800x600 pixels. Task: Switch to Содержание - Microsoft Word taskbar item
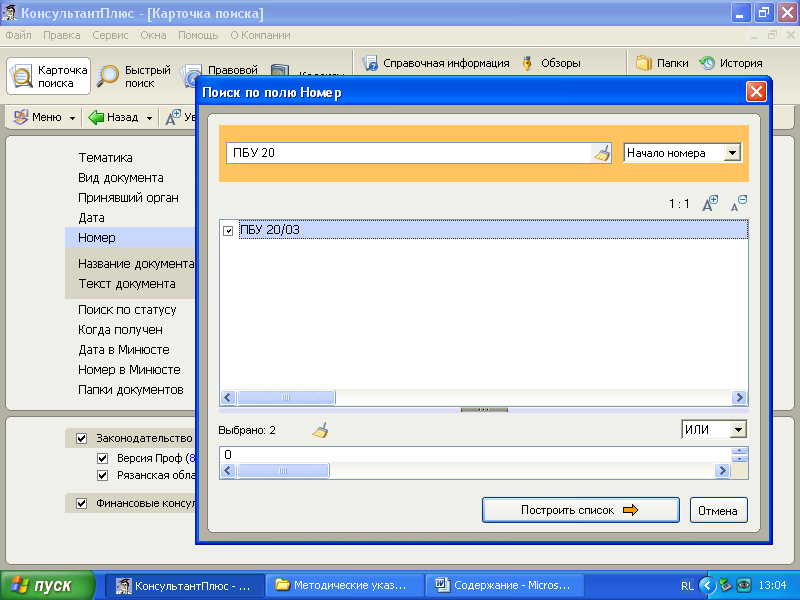pyautogui.click(x=505, y=586)
